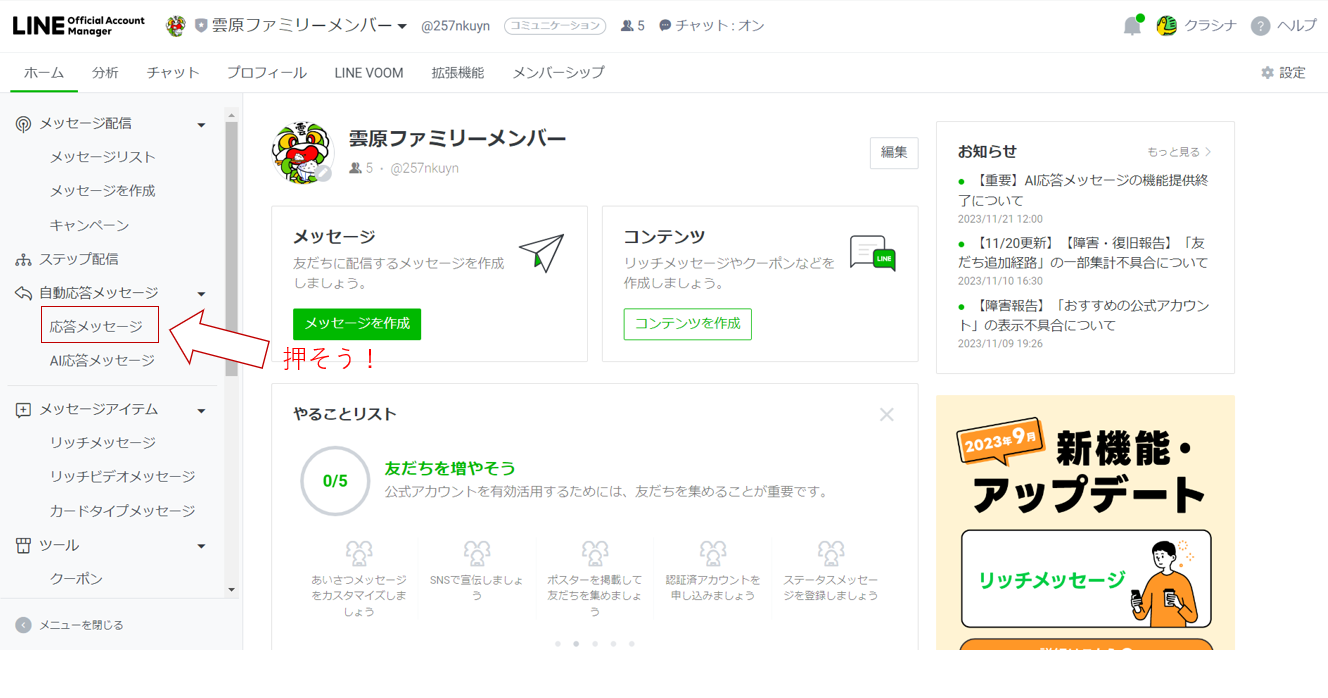Click the paper plane icon in メッセージ card

pos(541,254)
